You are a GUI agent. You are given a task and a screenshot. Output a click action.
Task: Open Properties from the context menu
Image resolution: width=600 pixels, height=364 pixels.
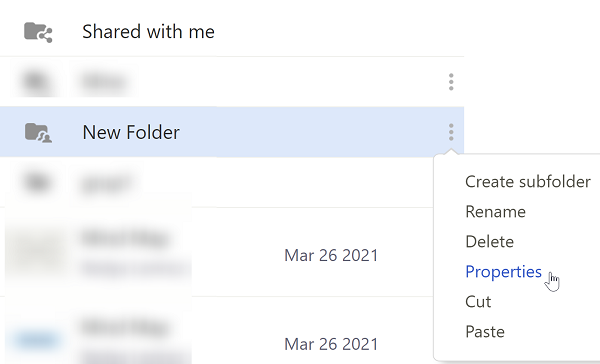[504, 272]
